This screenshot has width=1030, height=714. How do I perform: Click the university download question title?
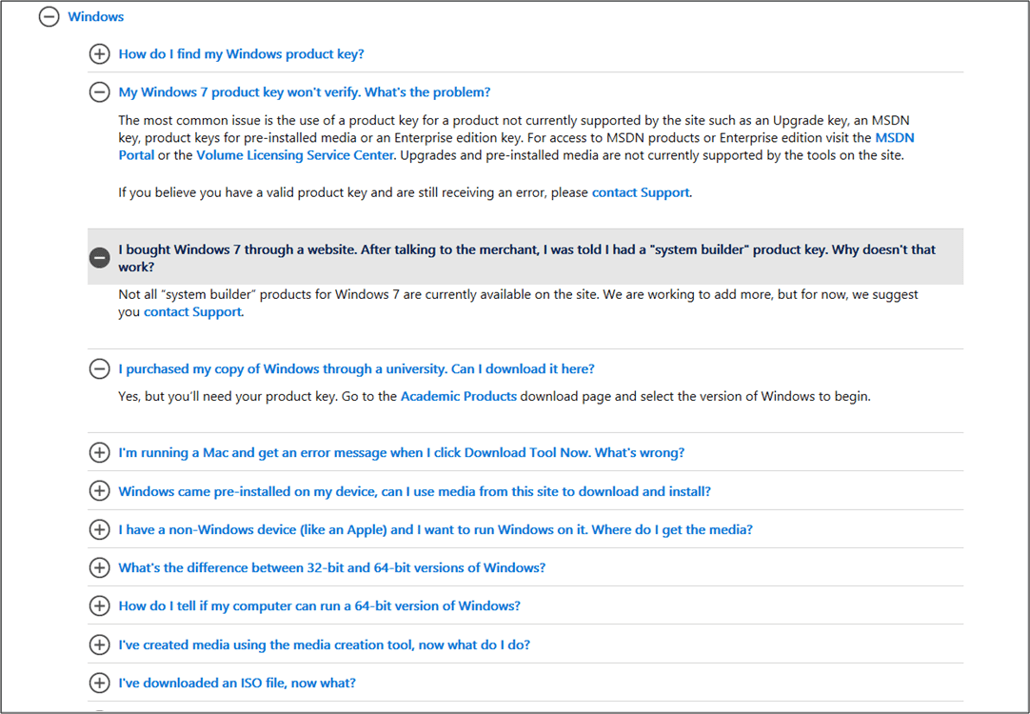click(x=355, y=368)
